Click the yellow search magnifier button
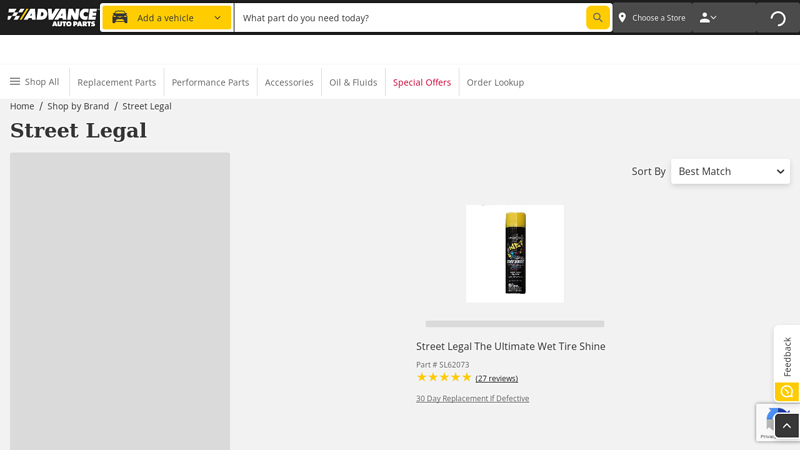 coord(597,18)
